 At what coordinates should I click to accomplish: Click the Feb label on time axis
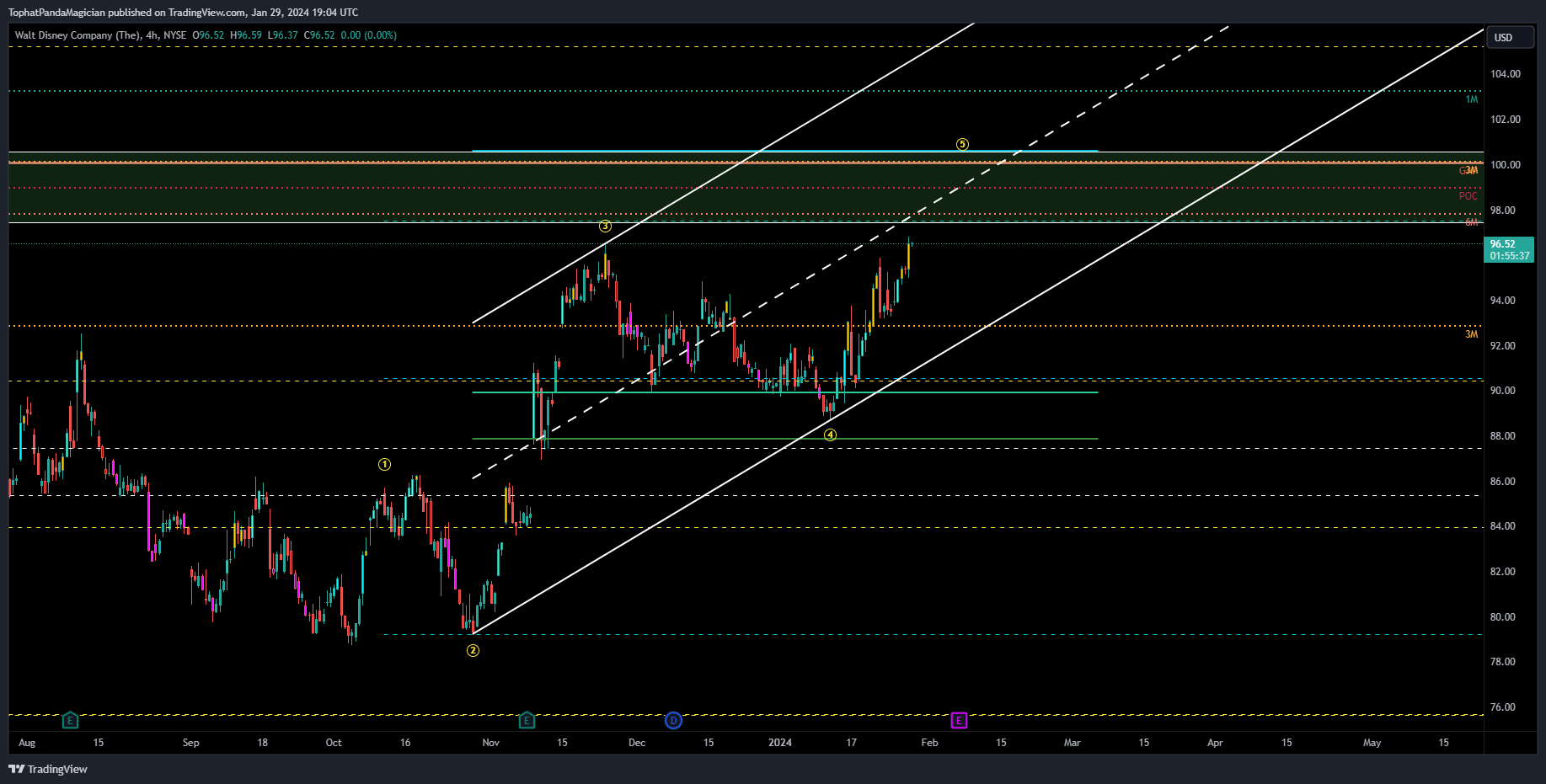click(929, 743)
